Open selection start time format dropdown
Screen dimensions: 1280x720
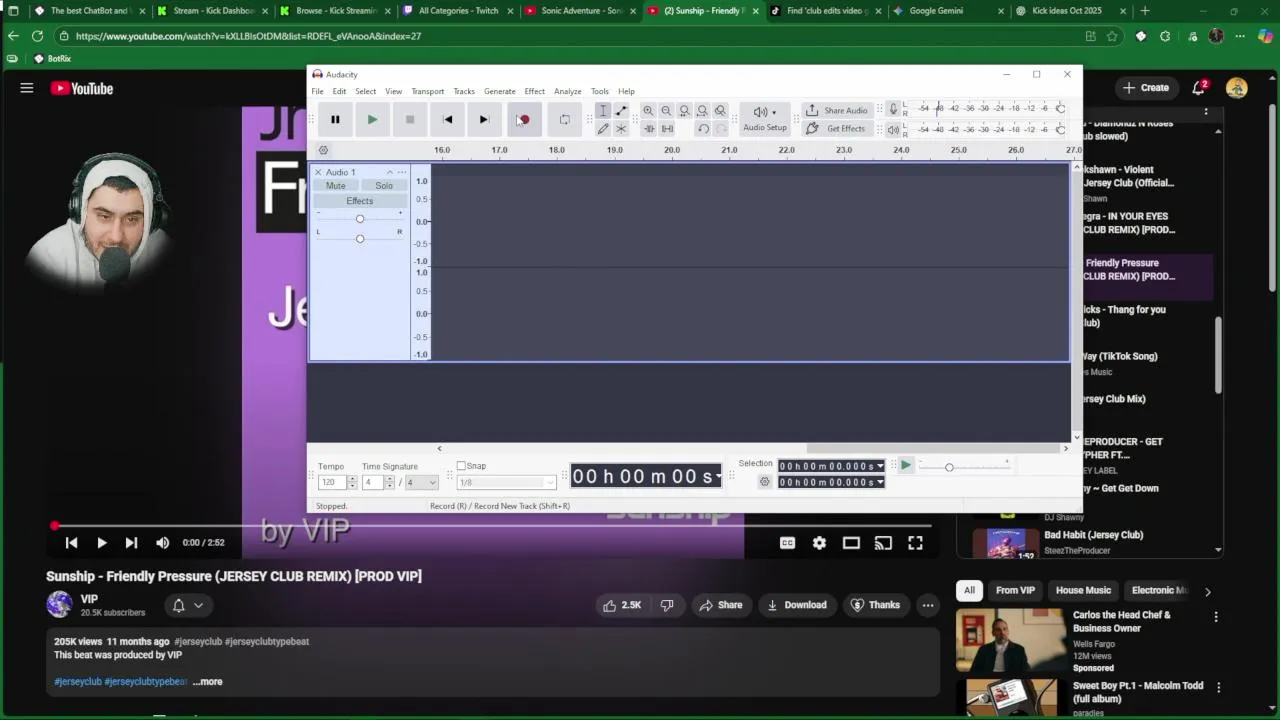pos(880,466)
